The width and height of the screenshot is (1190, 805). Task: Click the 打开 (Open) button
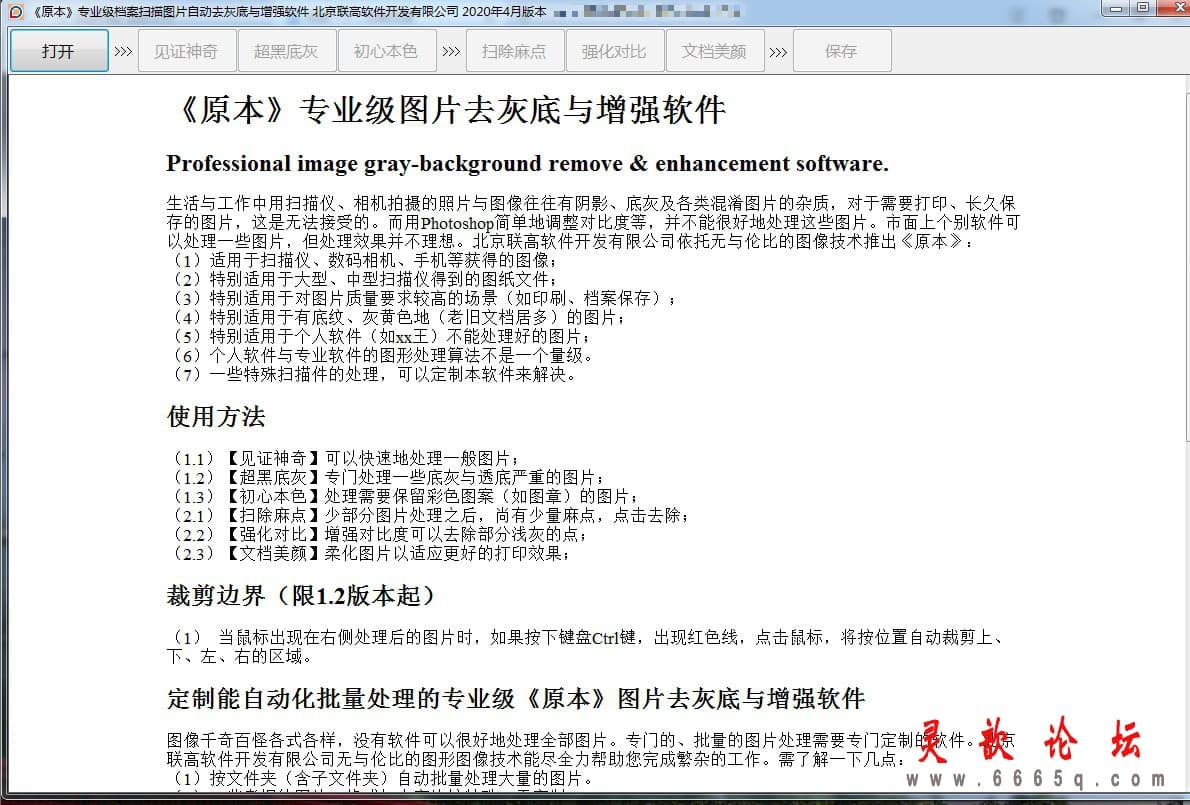click(x=59, y=51)
